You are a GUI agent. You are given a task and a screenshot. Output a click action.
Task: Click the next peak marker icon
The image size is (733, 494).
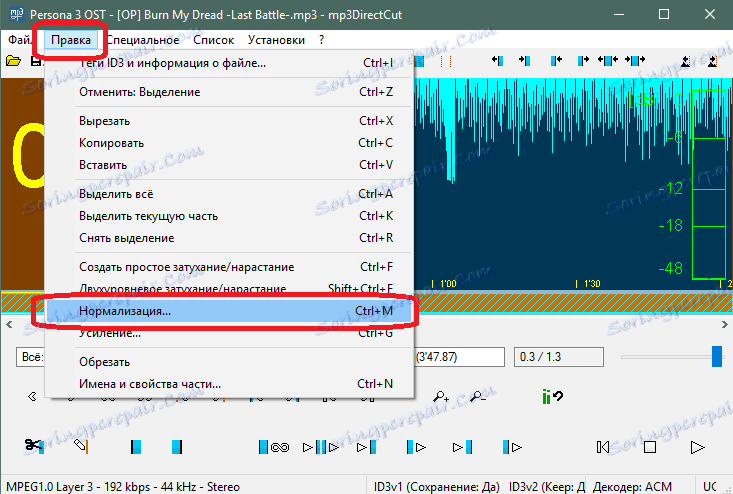point(712,61)
